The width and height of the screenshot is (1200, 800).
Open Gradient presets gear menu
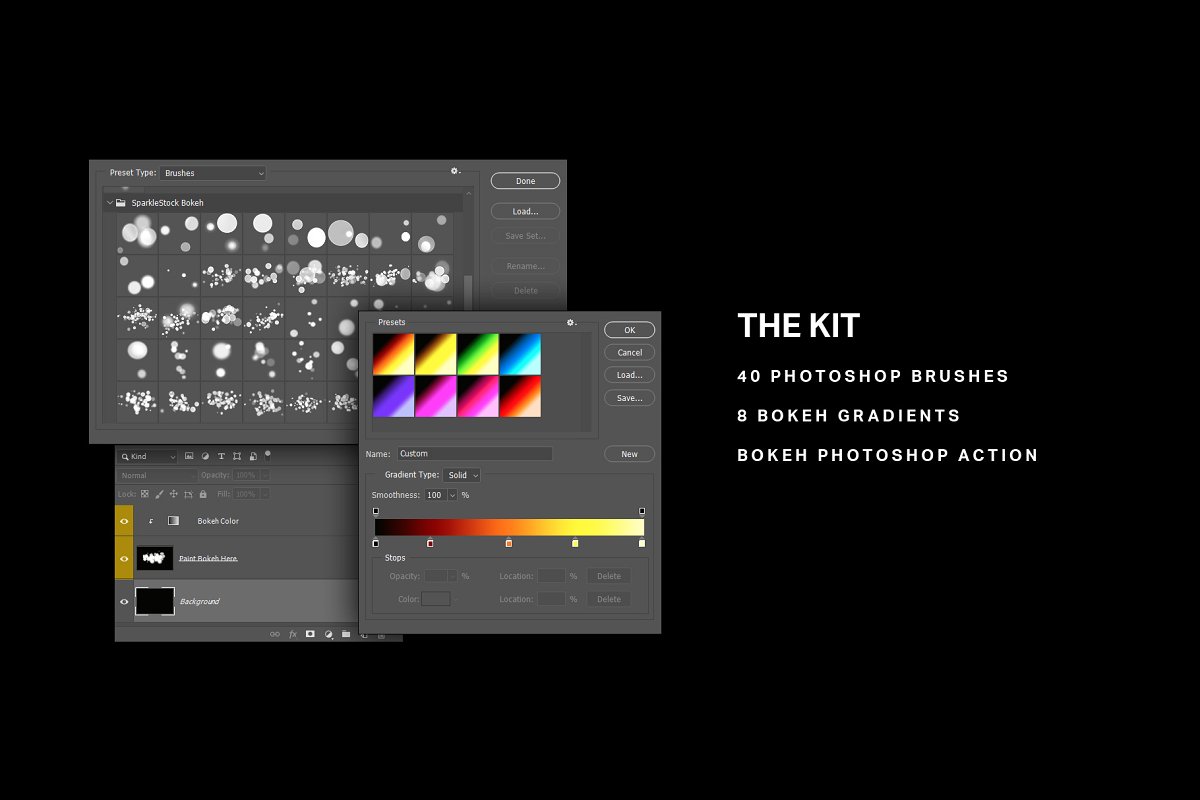pos(571,322)
